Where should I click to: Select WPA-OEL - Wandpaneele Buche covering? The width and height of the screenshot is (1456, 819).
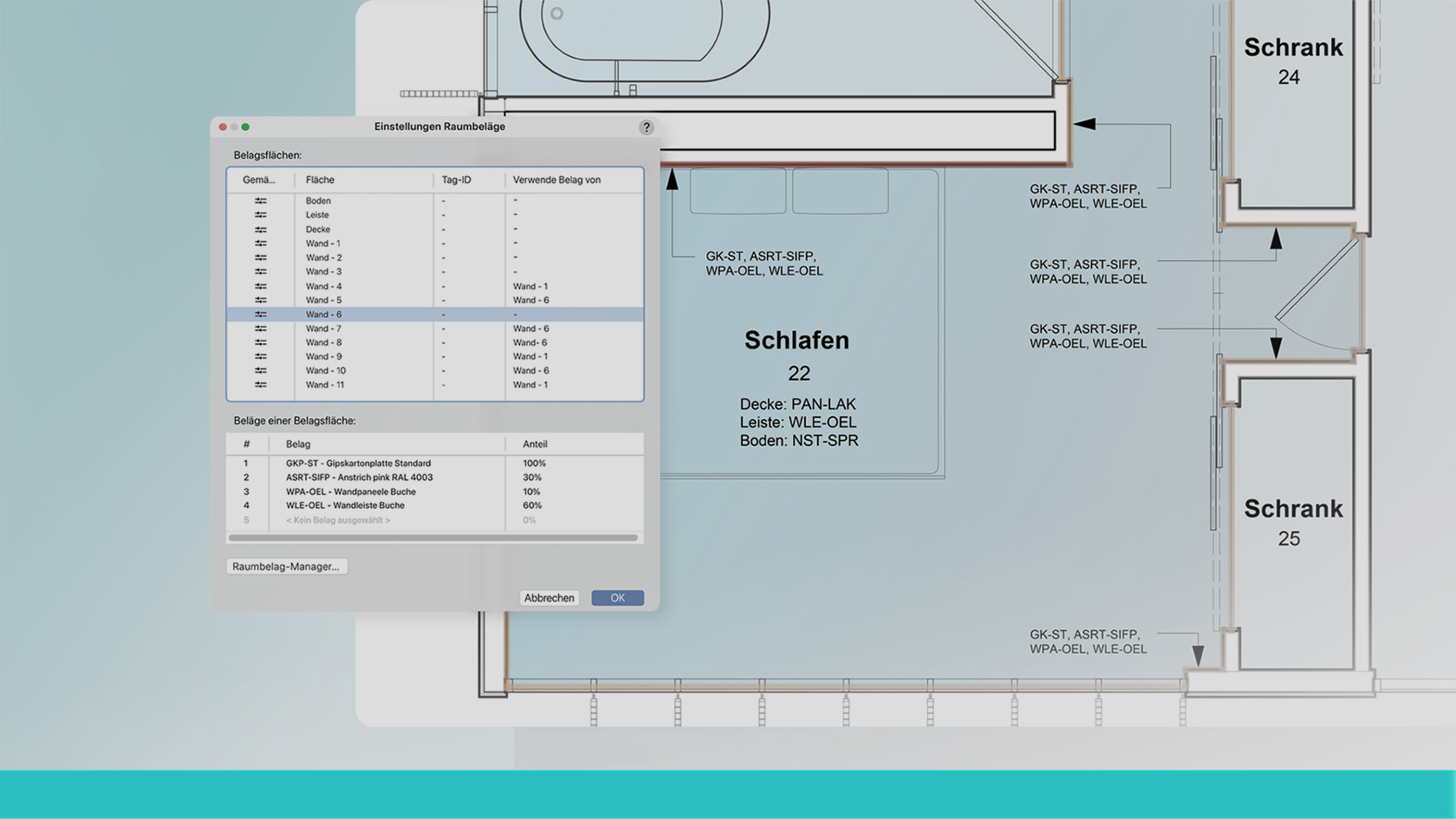tap(351, 491)
